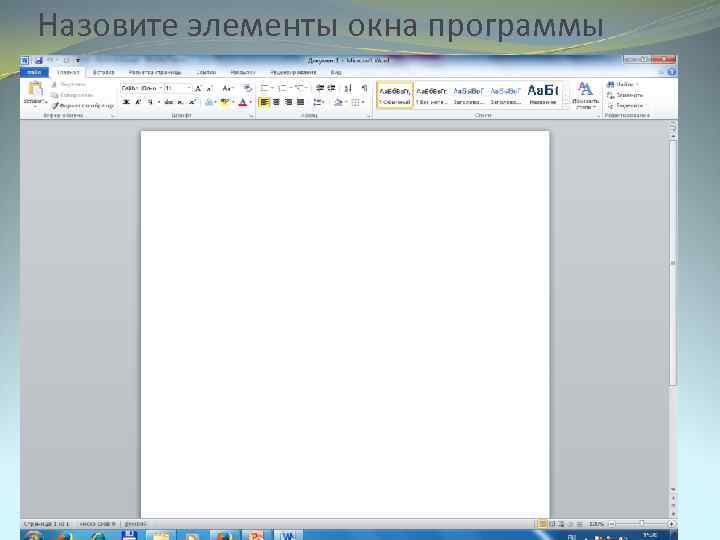Click the Increase Indent icon

pyautogui.click(x=331, y=88)
